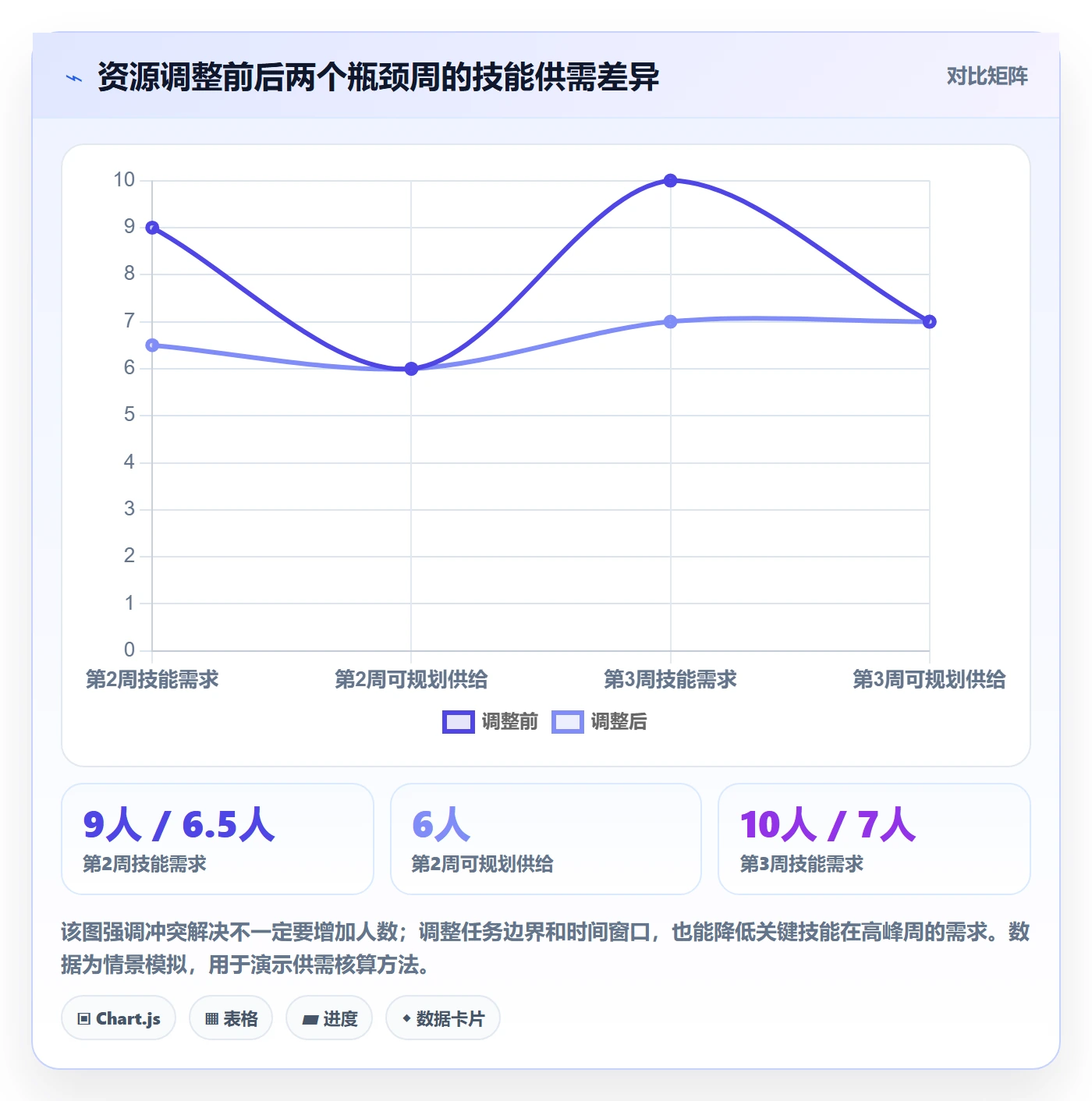Click the 调整后 point above 第3周技能需求

(x=670, y=322)
